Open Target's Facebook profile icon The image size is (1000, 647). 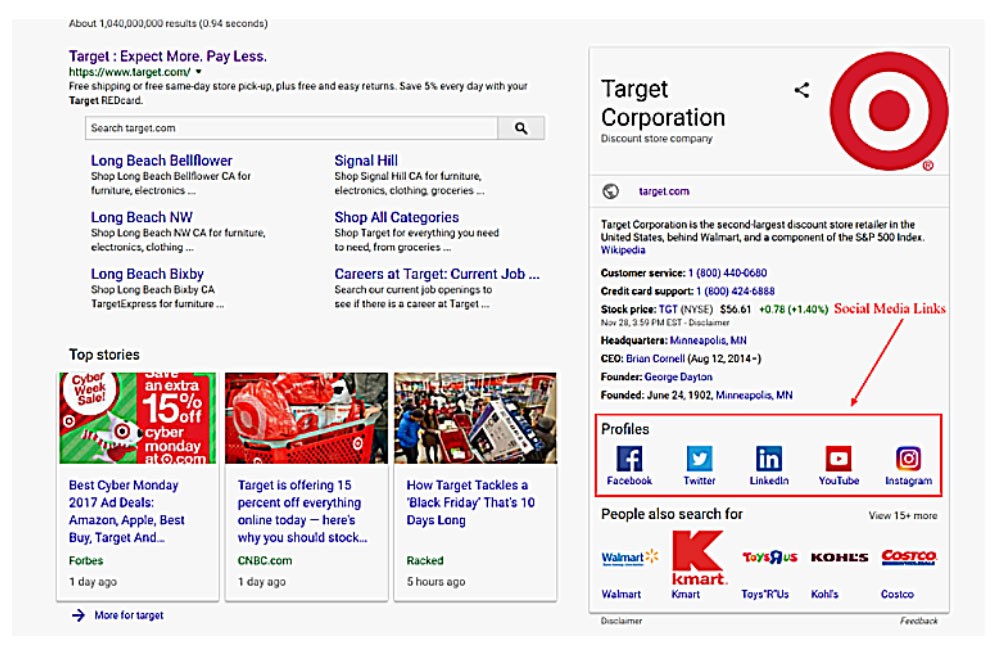tap(629, 458)
